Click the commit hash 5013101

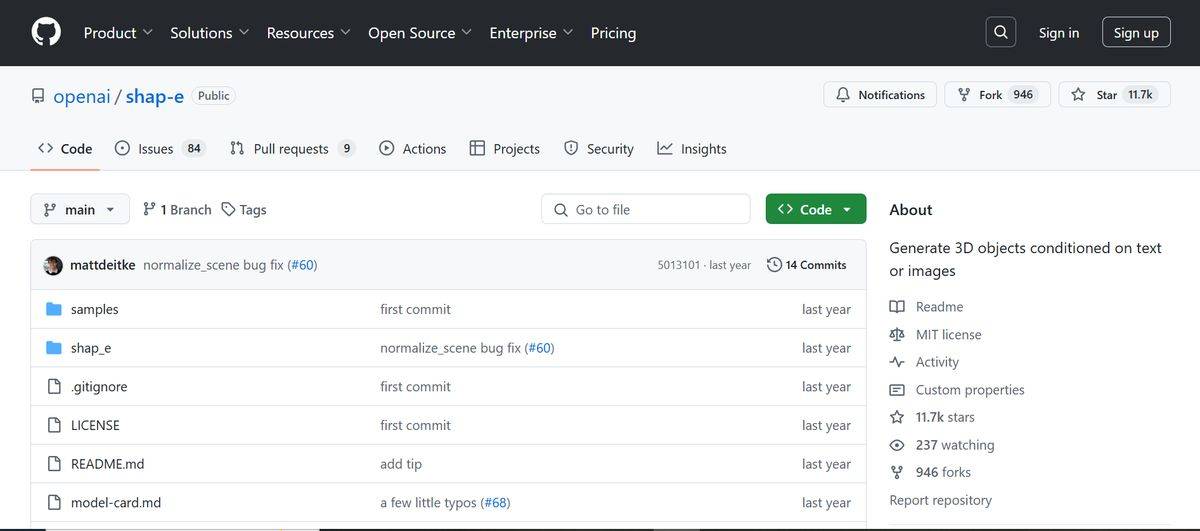pyautogui.click(x=679, y=265)
